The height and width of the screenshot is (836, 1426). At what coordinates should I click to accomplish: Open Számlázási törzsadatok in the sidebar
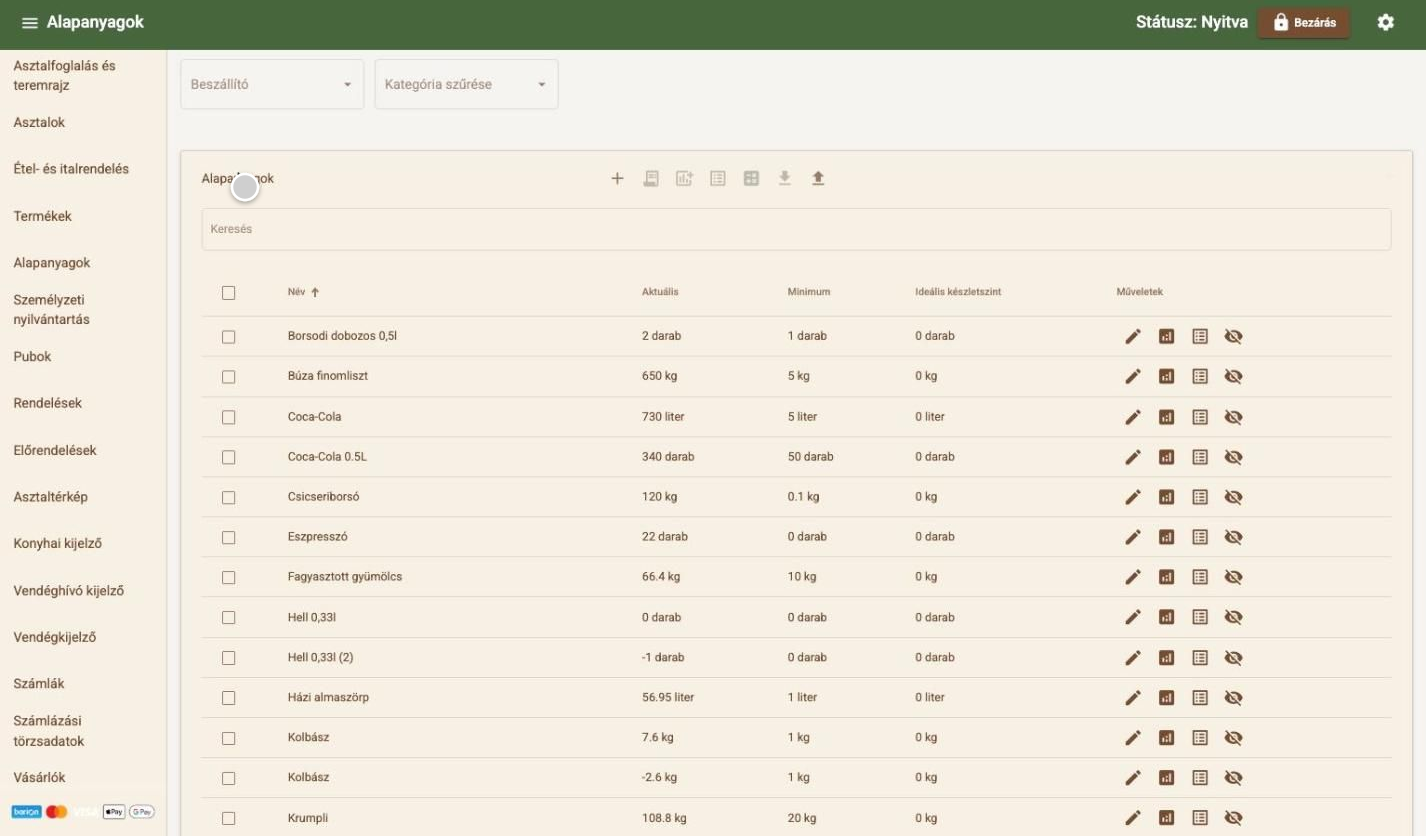tap(49, 731)
